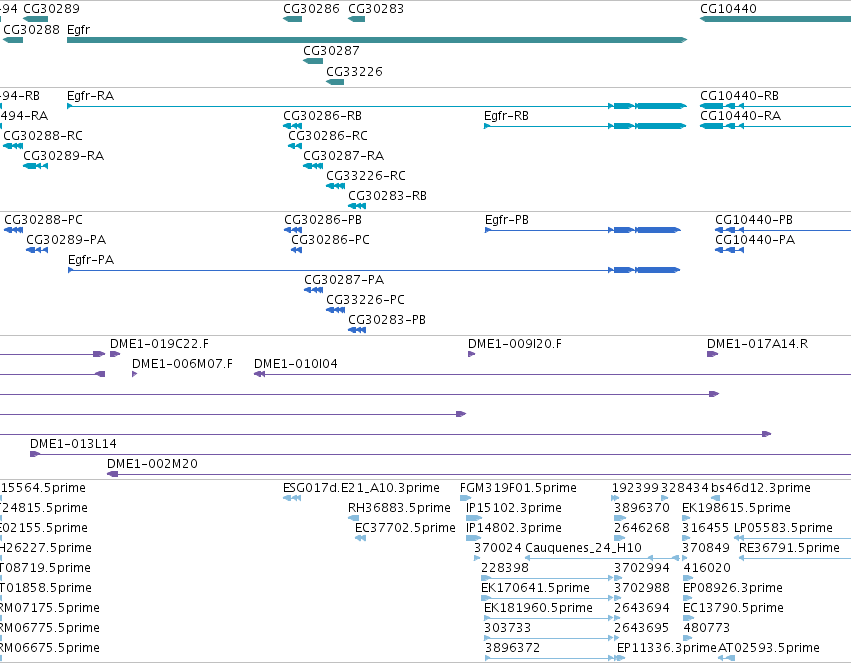
Task: Select the Egfr-RA transcript label
Action: pyautogui.click(x=90, y=96)
